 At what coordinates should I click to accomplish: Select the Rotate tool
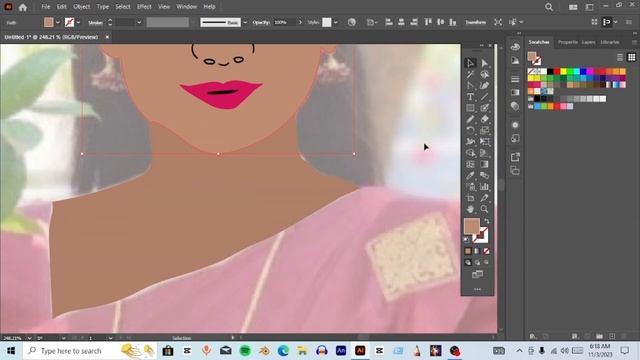470,131
